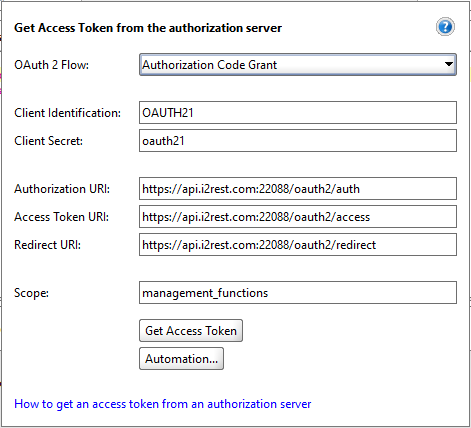
Task: Select the Authorization URI text box
Action: tap(298, 189)
